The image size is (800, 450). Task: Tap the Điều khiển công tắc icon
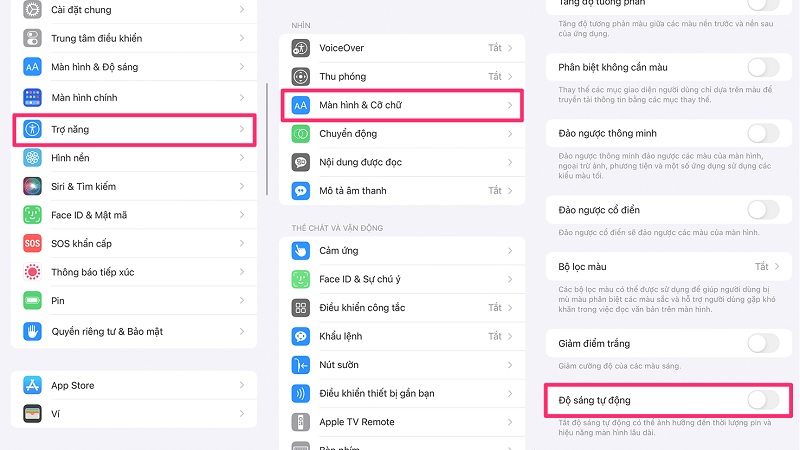coord(301,308)
